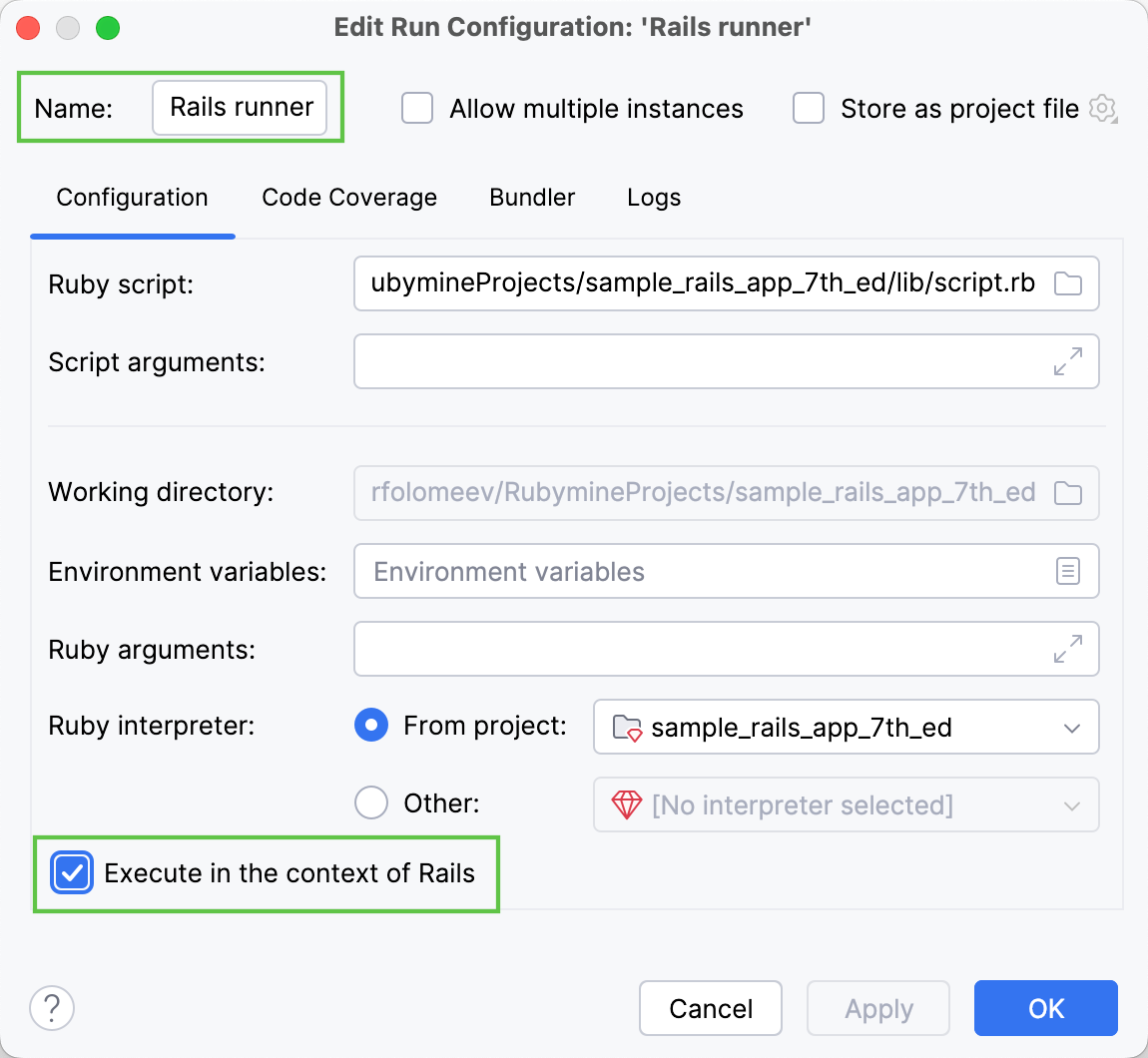Select the Other interpreter radio button

(370, 803)
